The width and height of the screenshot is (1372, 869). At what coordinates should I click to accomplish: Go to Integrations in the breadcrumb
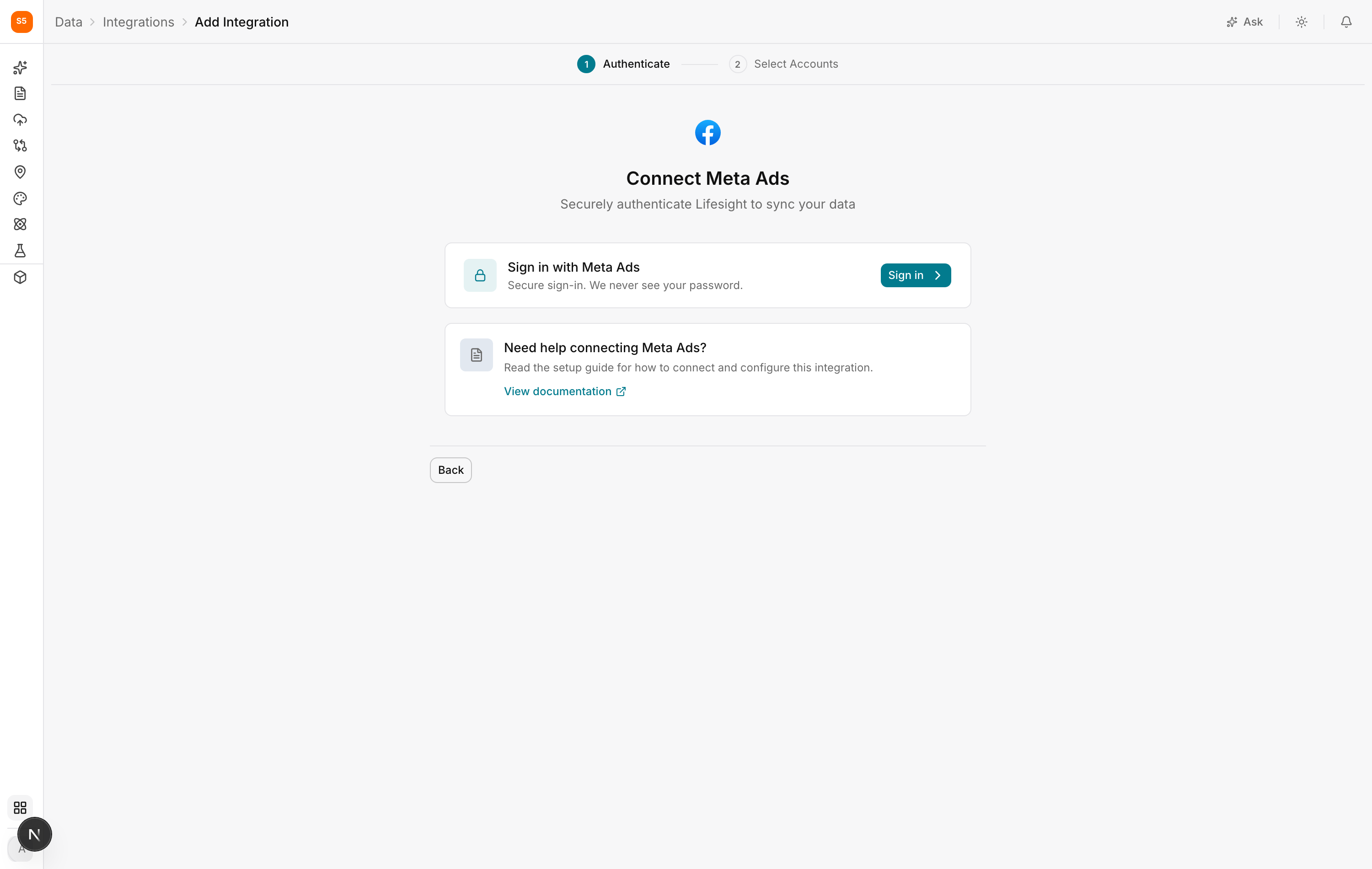tap(139, 21)
